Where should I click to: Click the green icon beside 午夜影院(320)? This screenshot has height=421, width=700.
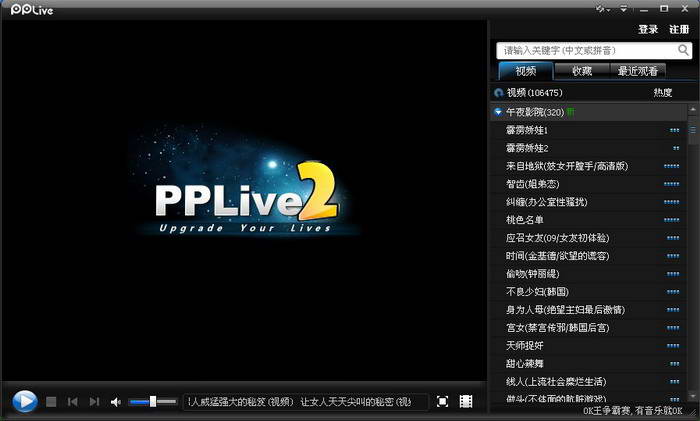point(571,112)
